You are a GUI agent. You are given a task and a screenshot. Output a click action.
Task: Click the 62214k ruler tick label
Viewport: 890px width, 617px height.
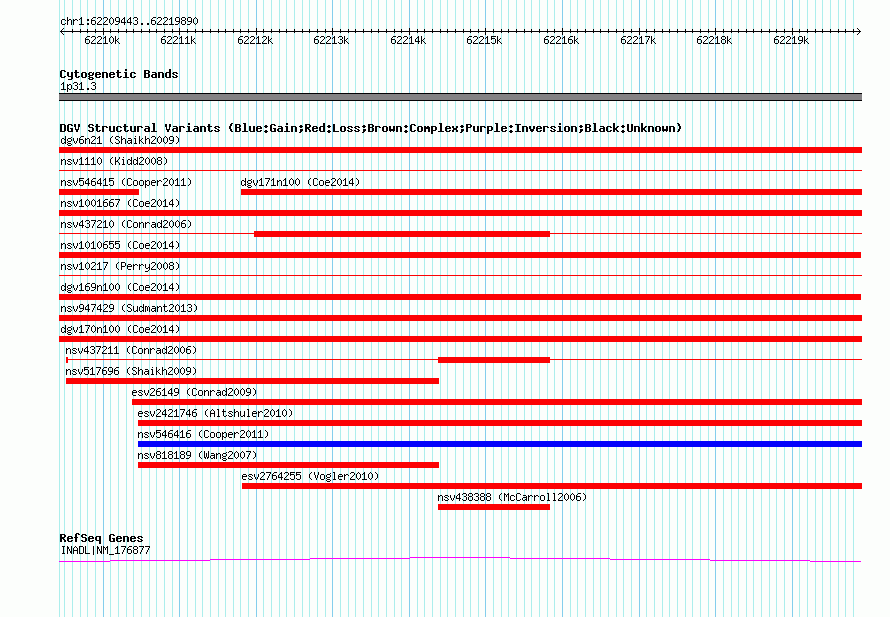click(x=408, y=40)
